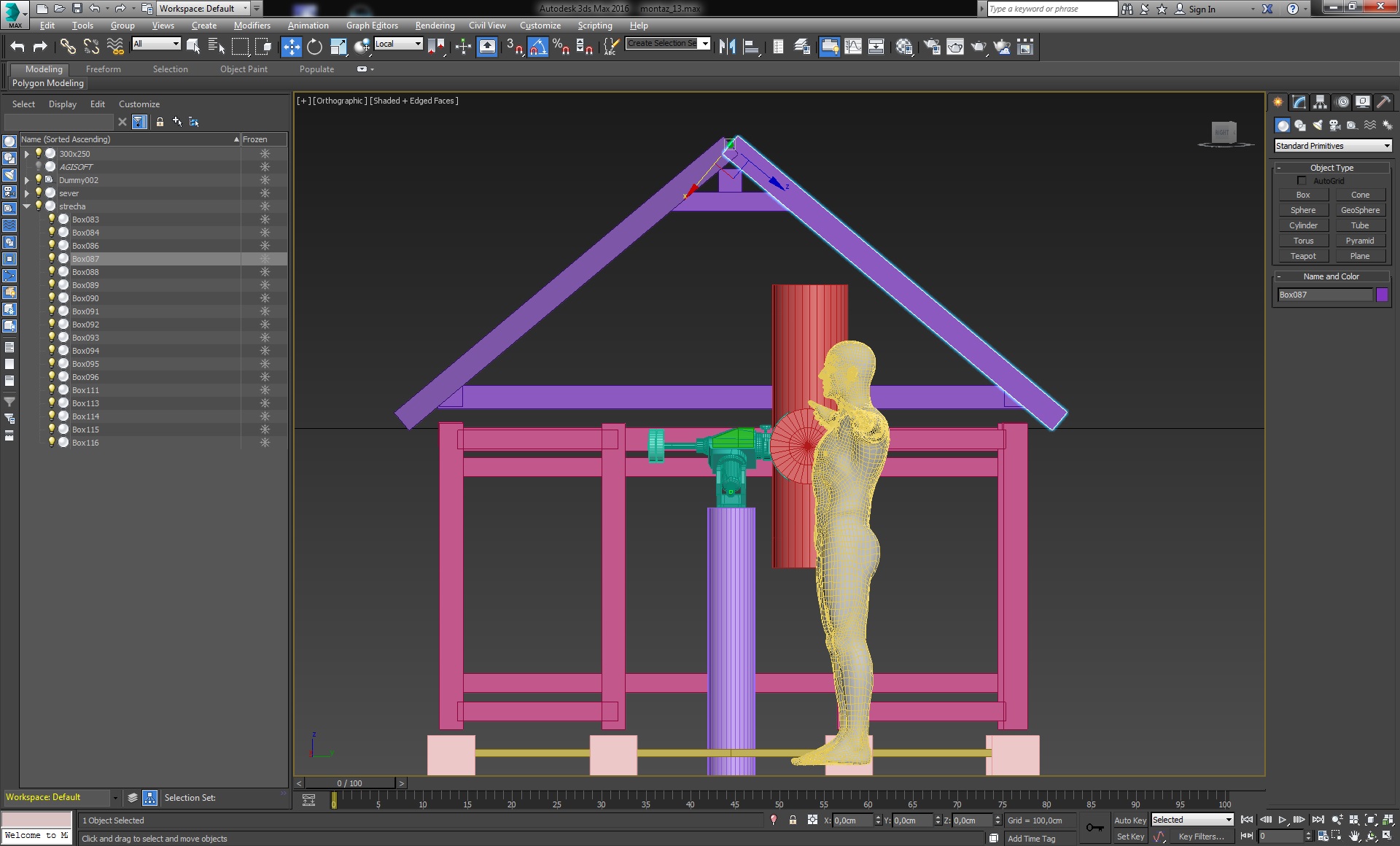Open the Material Editor

tap(904, 47)
